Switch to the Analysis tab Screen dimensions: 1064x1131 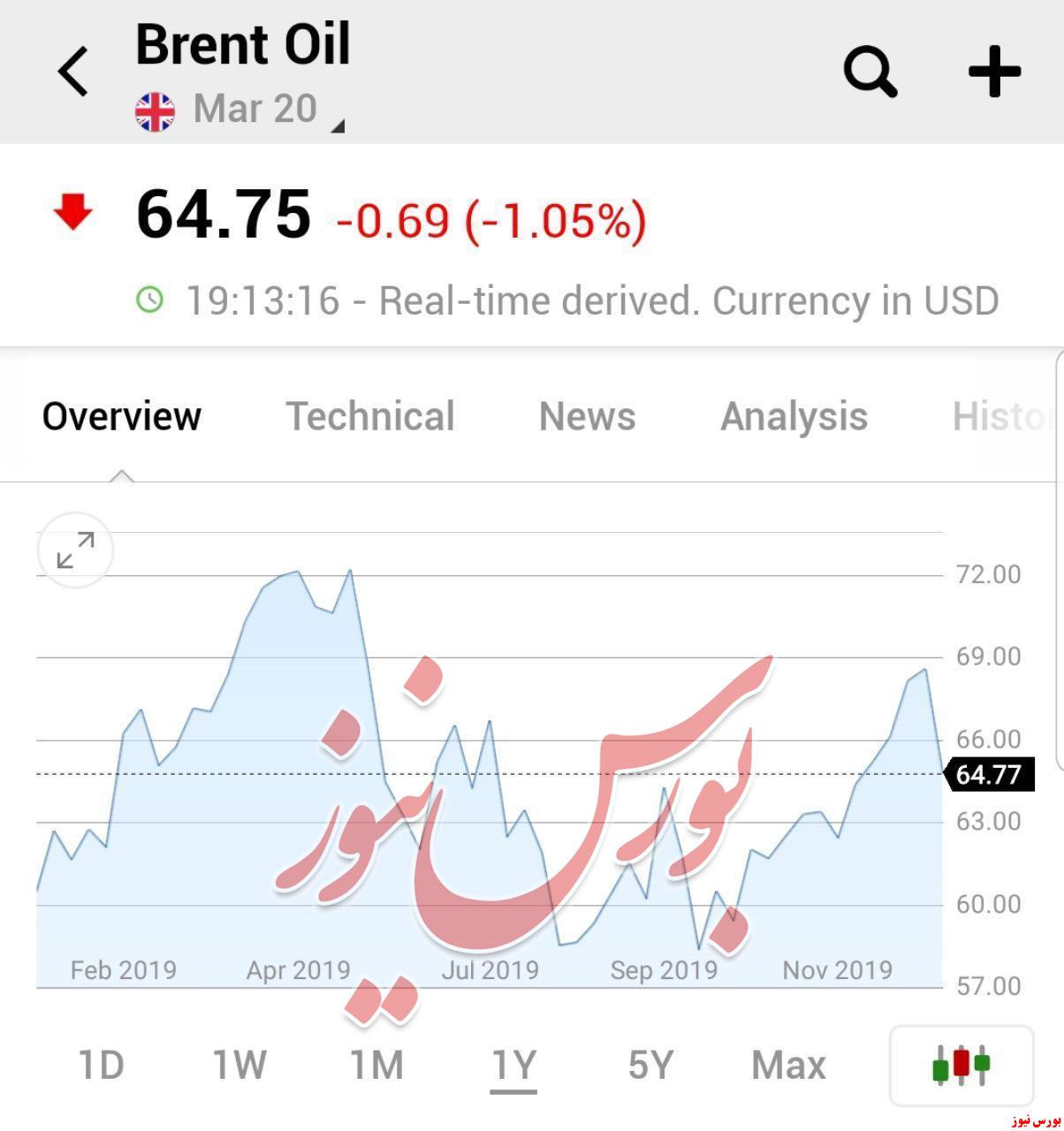pos(794,416)
